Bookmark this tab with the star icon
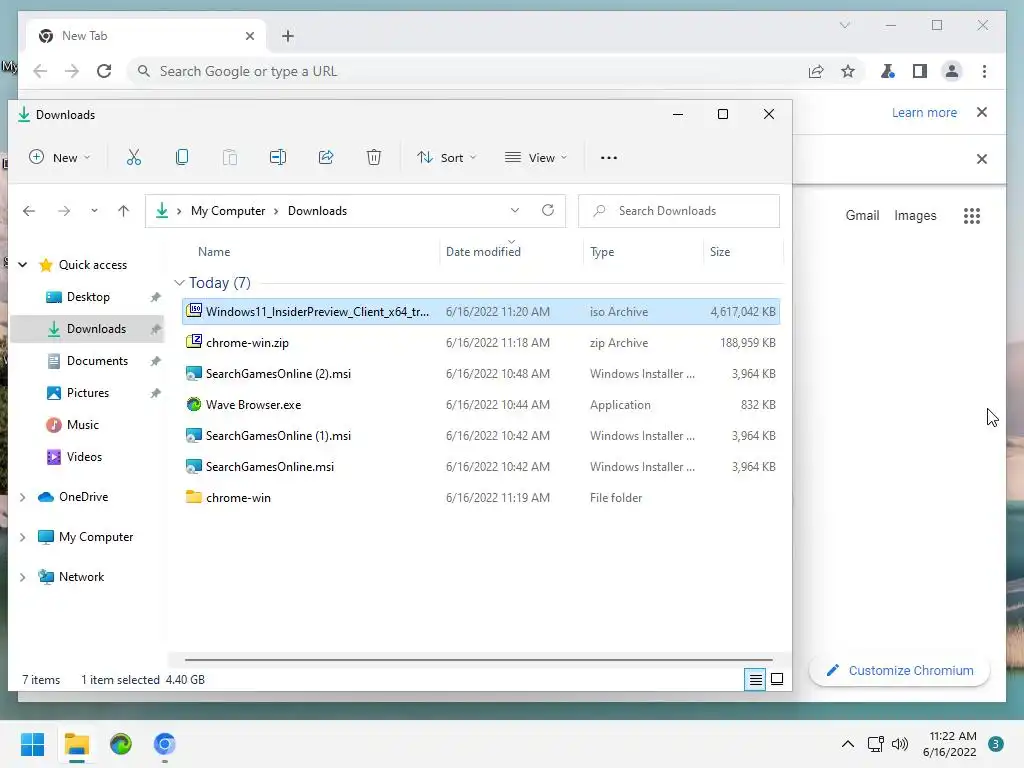 click(848, 71)
